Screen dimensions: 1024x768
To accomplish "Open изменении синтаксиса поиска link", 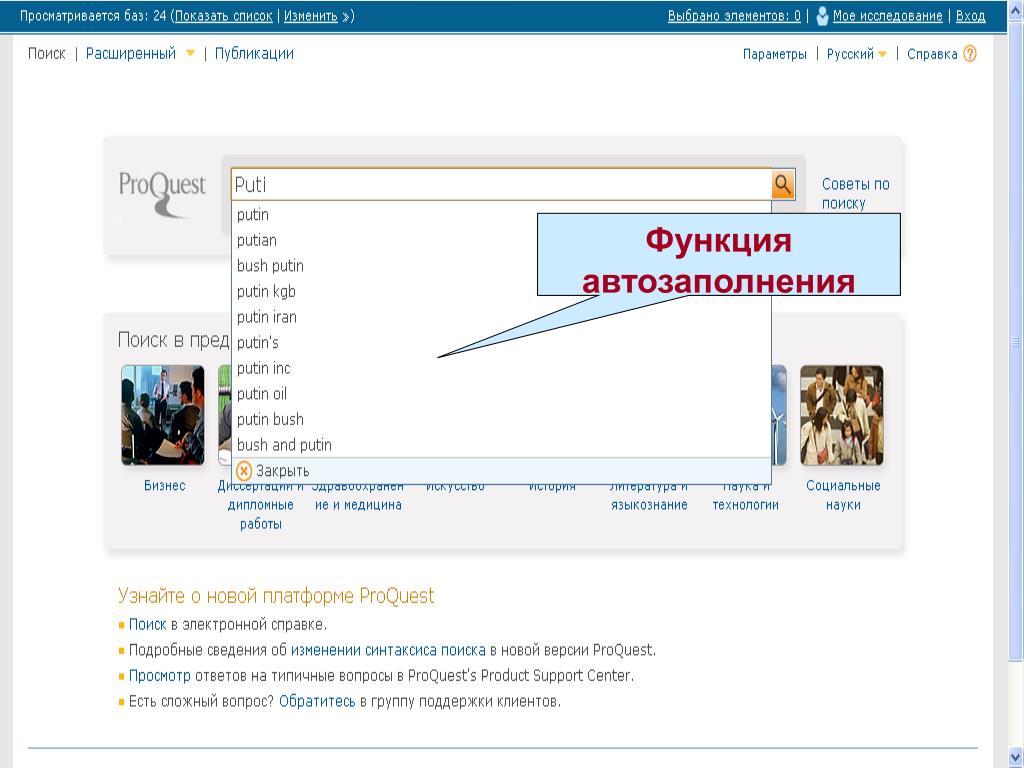I will coord(388,650).
